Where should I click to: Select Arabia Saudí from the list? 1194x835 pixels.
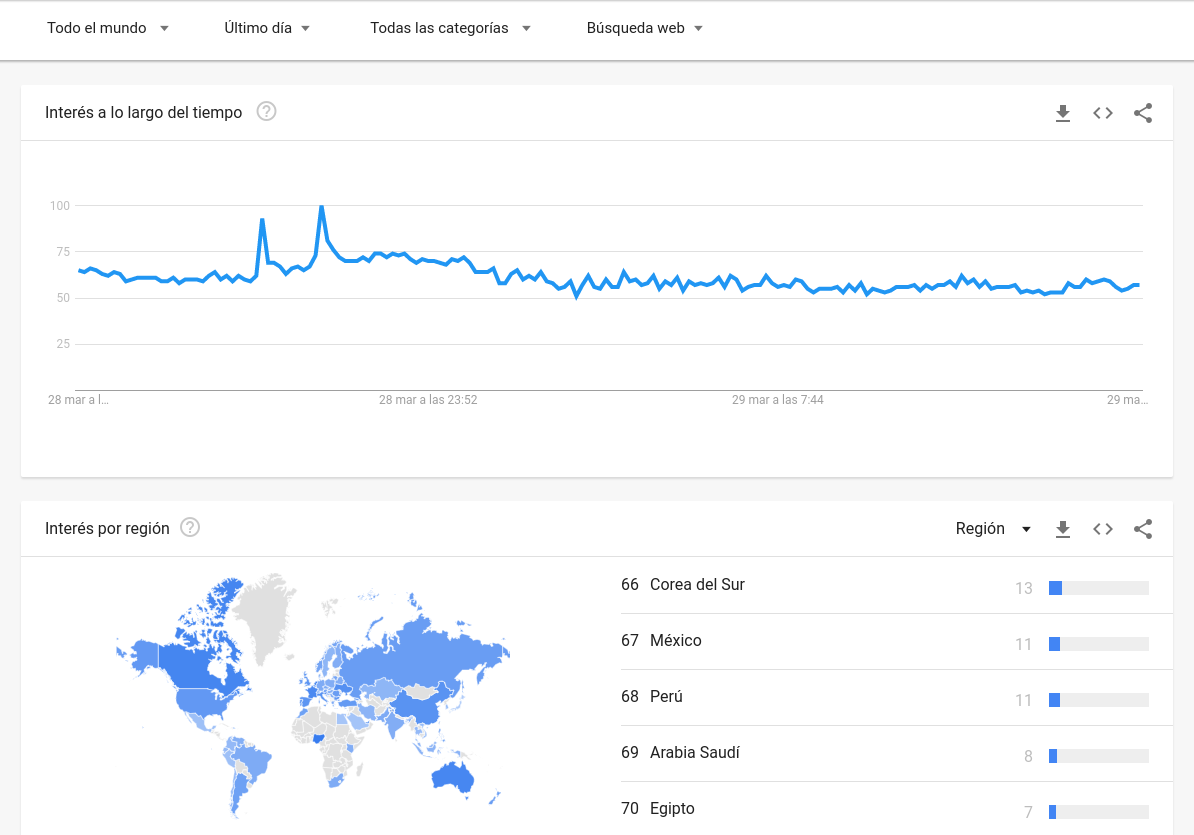[x=695, y=753]
